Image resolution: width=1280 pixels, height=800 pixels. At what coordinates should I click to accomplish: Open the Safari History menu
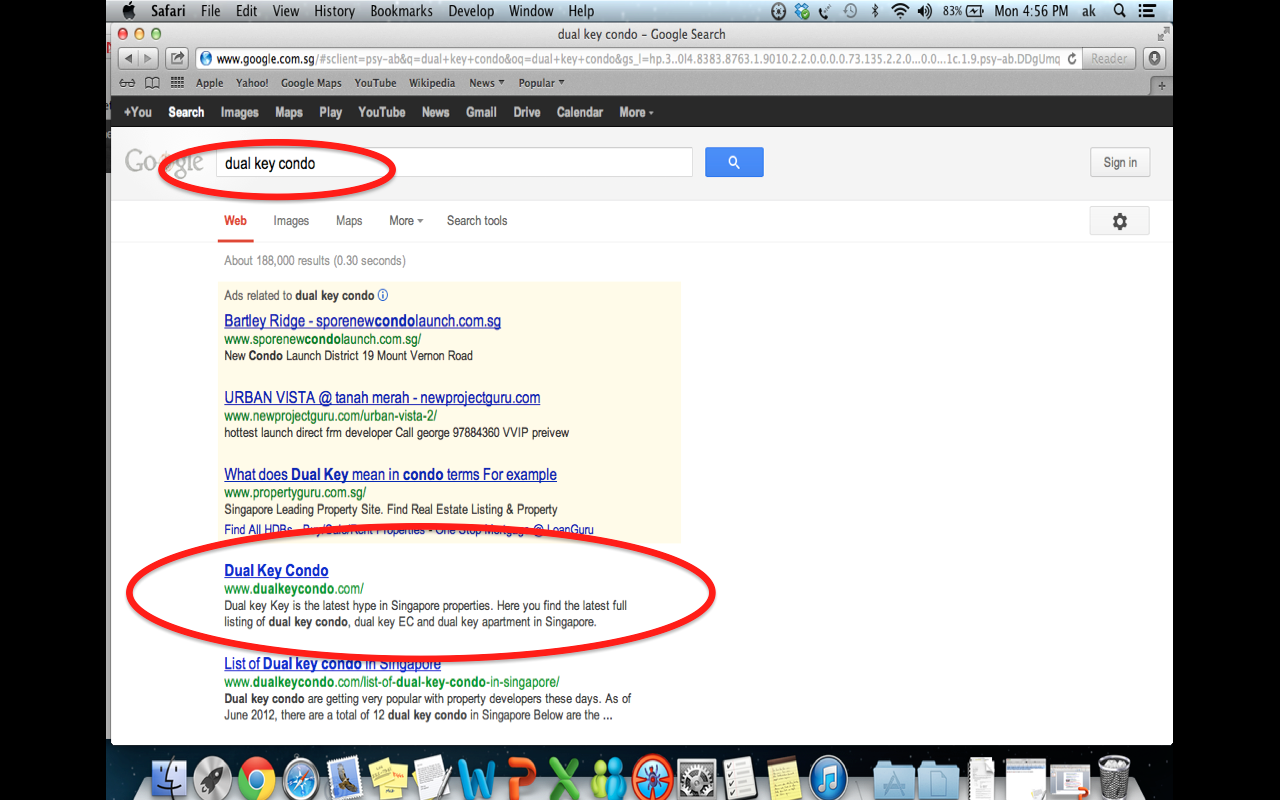[x=334, y=11]
